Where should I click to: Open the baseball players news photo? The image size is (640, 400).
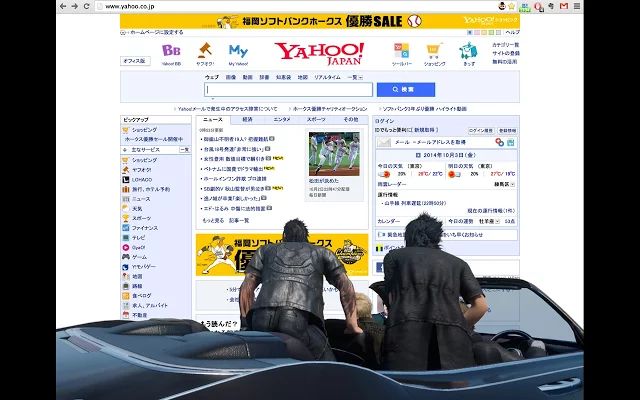click(x=334, y=154)
